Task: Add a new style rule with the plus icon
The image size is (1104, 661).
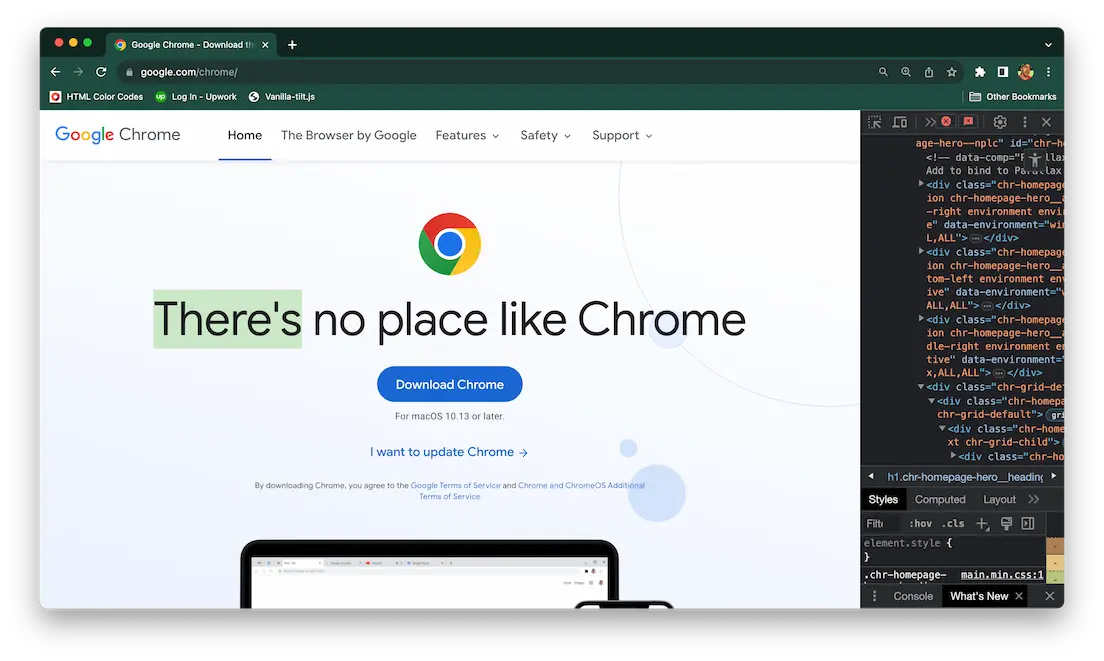Action: [982, 523]
